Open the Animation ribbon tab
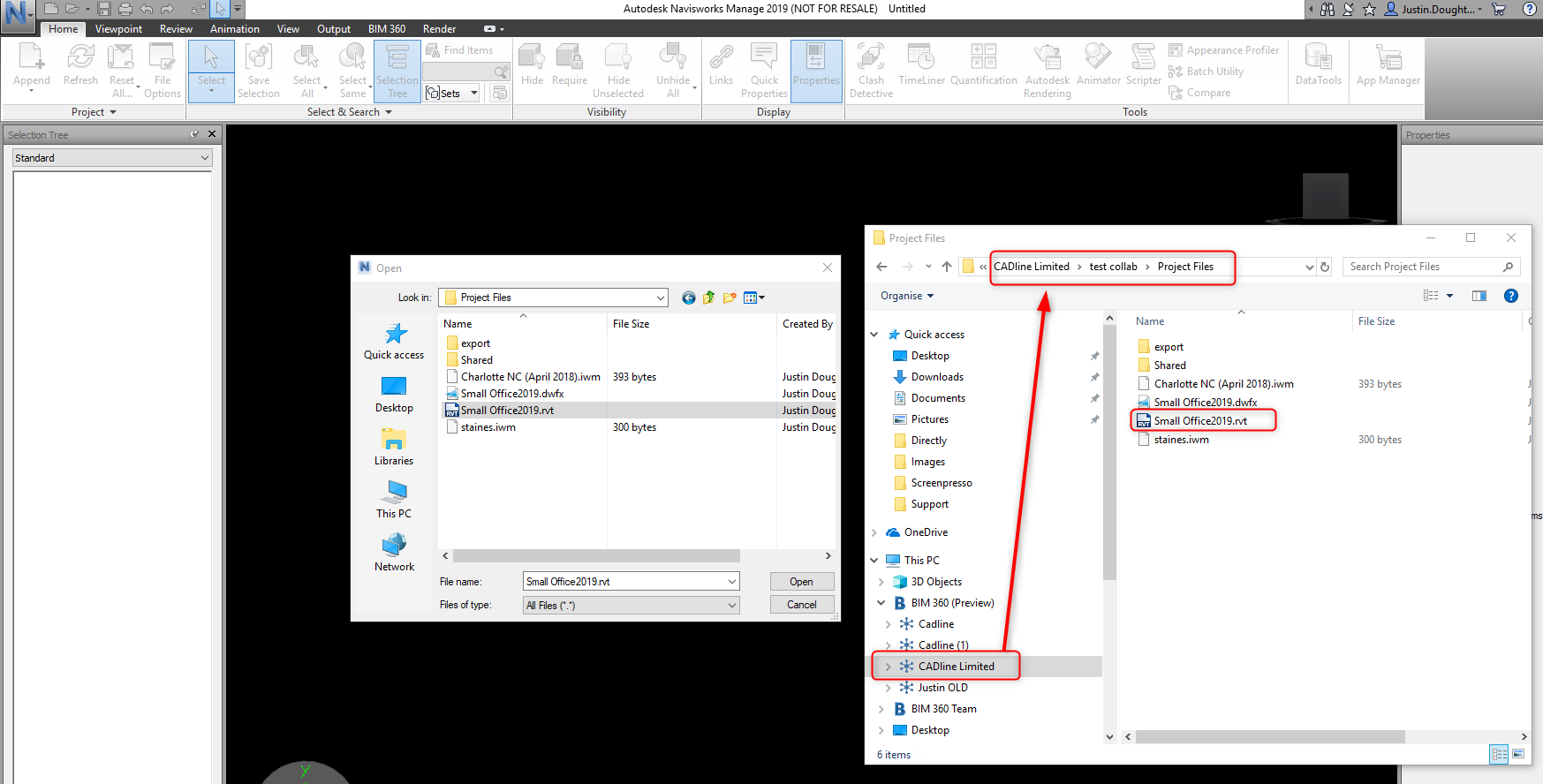Viewport: 1543px width, 784px height. tap(235, 29)
